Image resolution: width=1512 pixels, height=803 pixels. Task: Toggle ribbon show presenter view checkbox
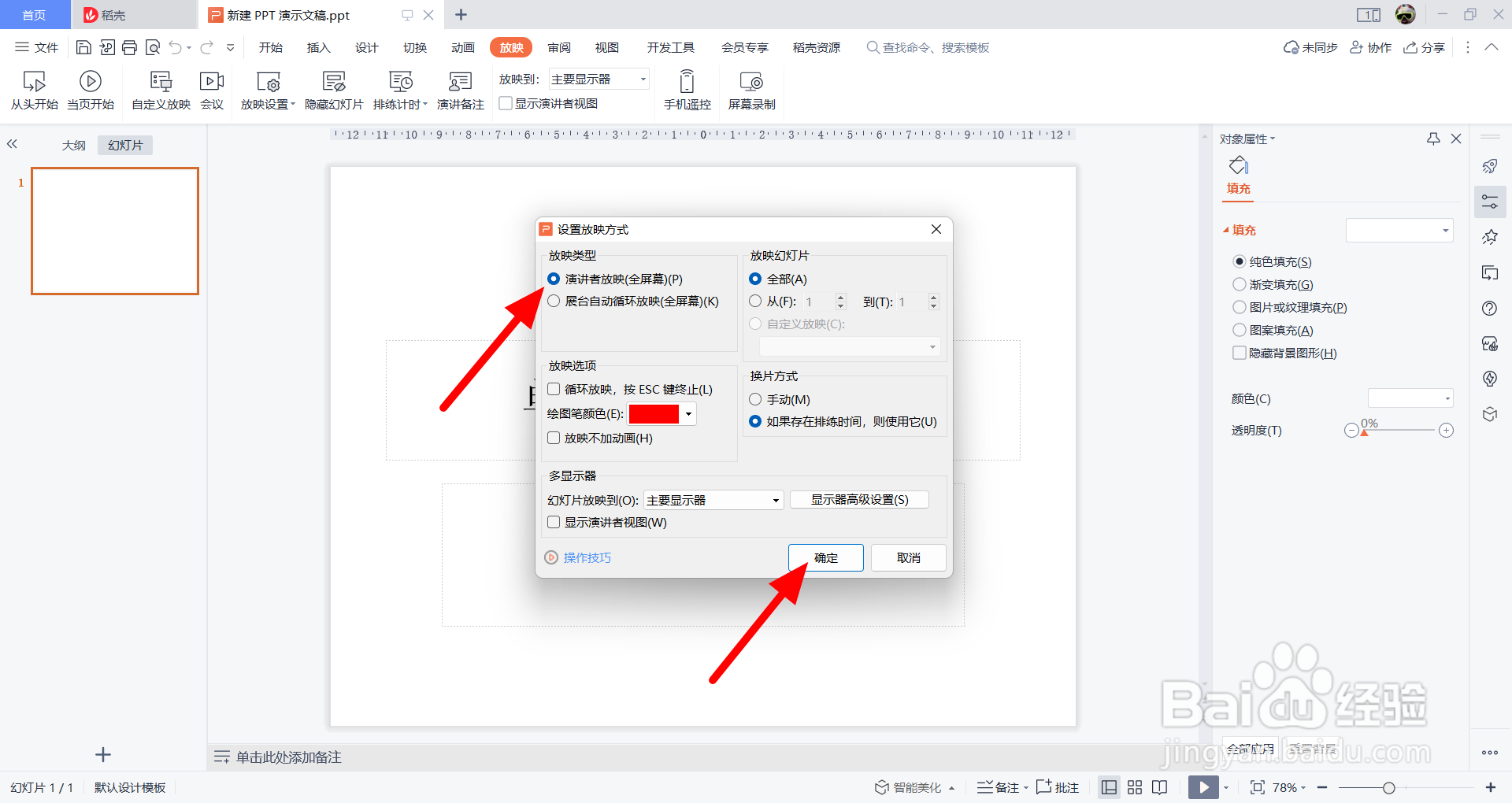506,103
